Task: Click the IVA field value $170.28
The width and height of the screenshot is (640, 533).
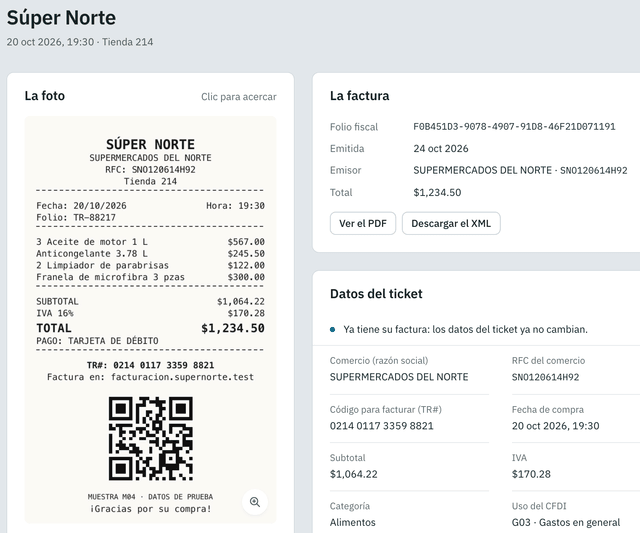Action: 531,474
